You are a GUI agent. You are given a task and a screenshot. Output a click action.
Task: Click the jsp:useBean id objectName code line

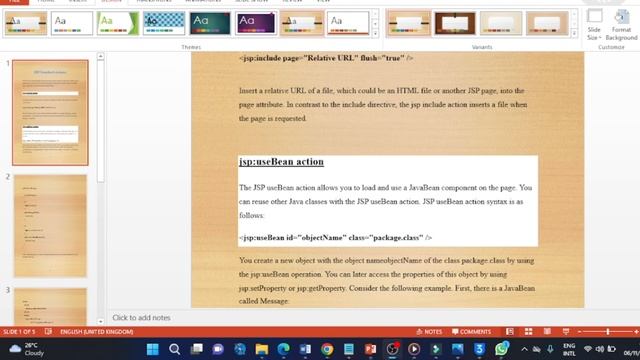pos(335,238)
